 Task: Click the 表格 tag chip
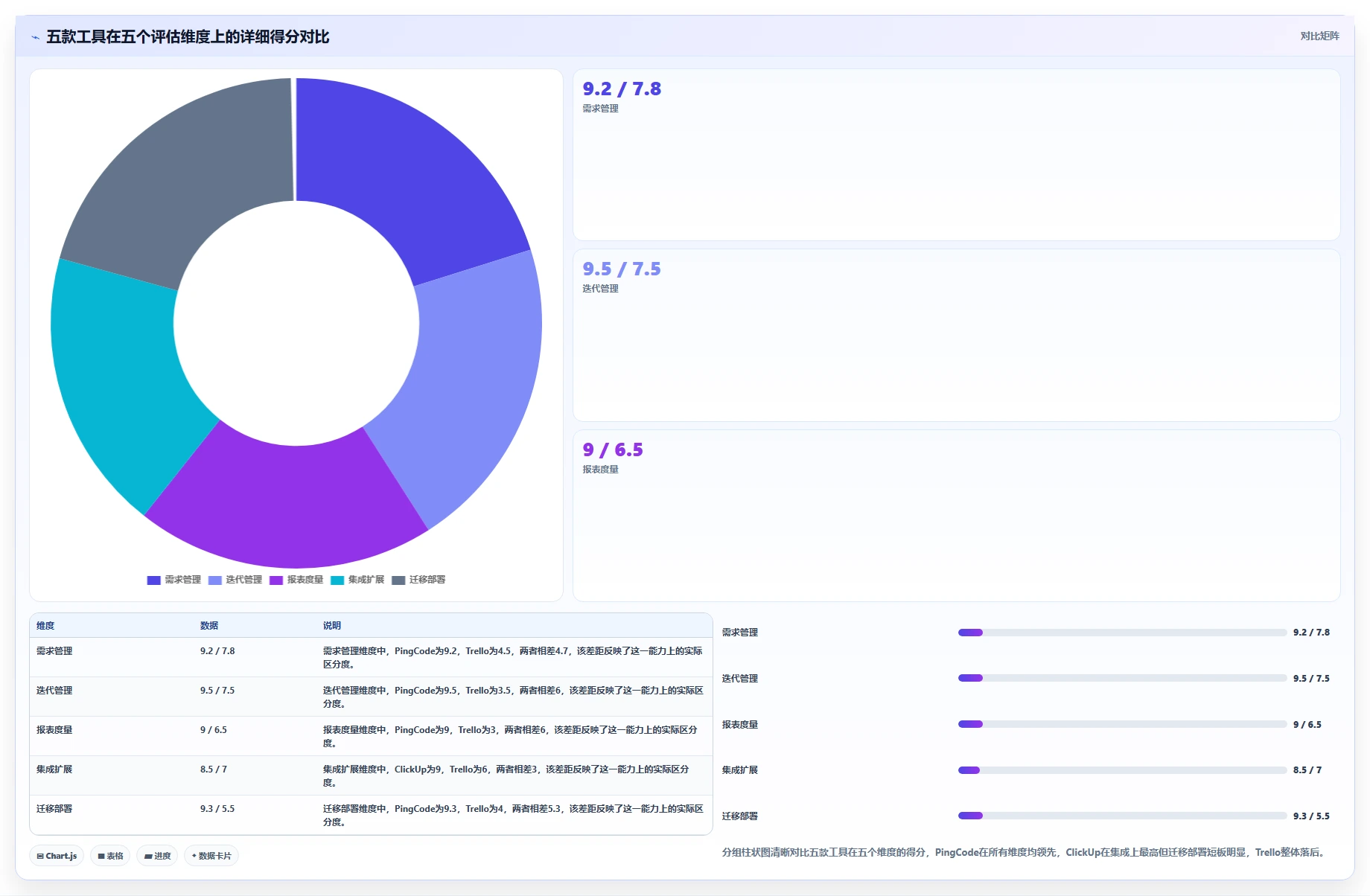click(x=110, y=856)
